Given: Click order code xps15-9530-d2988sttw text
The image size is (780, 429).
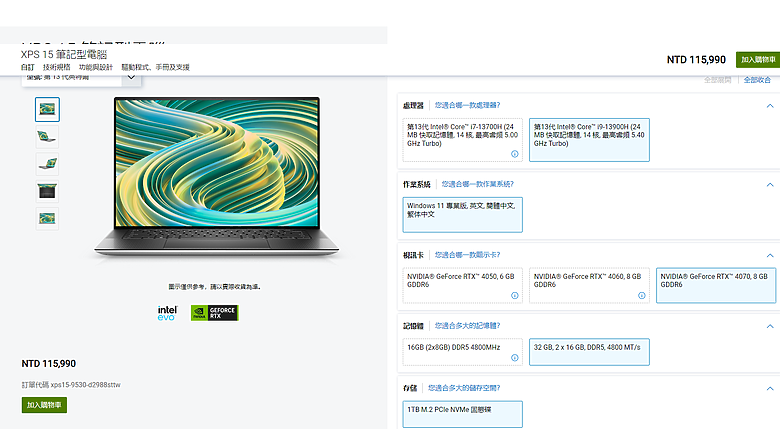Looking at the screenshot, I should [x=85, y=385].
